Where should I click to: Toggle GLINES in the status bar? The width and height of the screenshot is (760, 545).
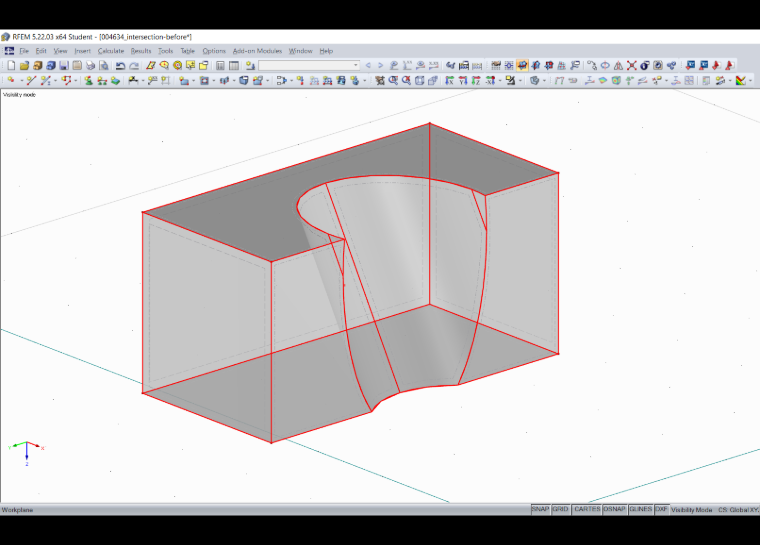(x=640, y=509)
